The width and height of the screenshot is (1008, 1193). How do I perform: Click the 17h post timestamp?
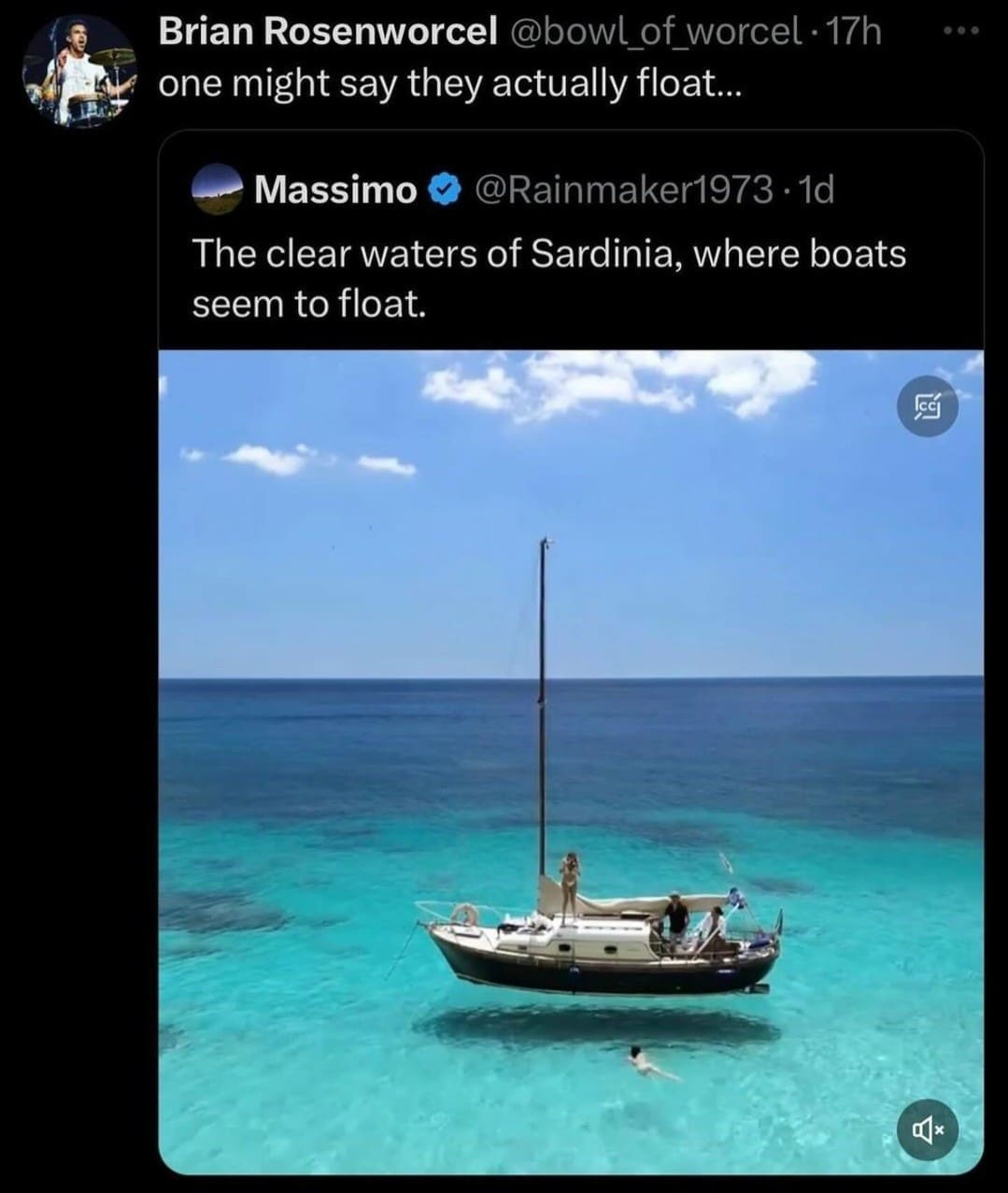854,33
